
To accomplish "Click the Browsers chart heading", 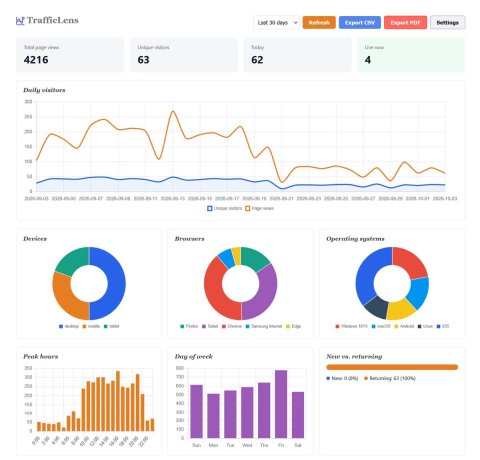I will coord(189,239).
